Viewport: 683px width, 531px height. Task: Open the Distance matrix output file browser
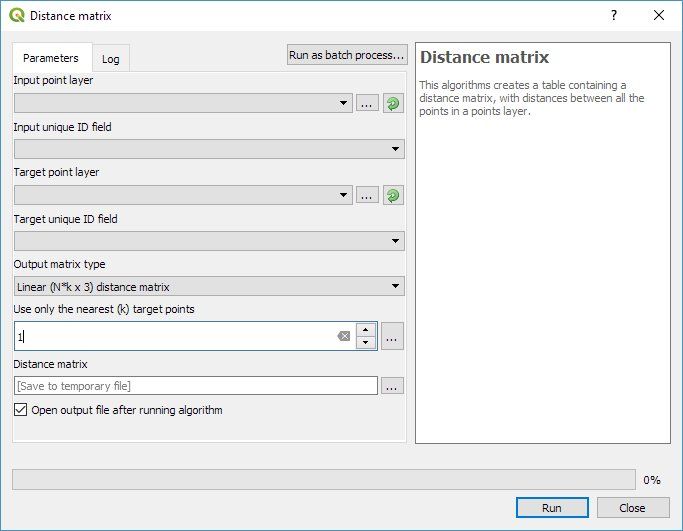coord(392,386)
